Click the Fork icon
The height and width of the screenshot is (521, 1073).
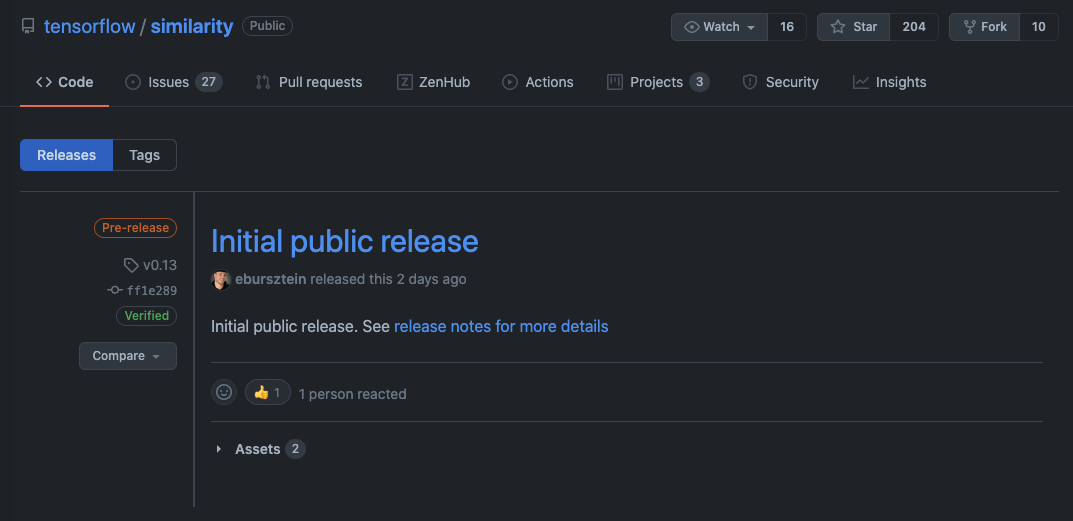pos(969,27)
